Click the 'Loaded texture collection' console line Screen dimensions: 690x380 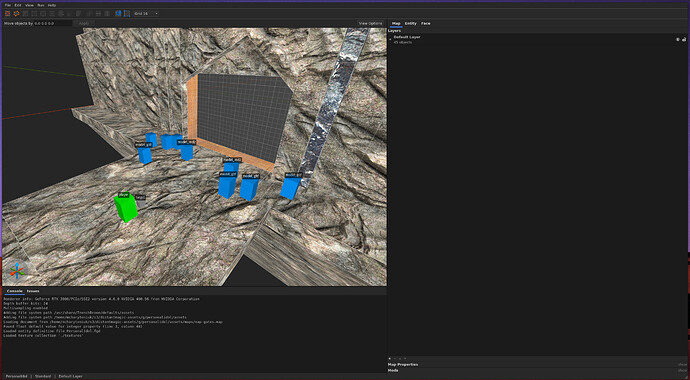(43, 336)
